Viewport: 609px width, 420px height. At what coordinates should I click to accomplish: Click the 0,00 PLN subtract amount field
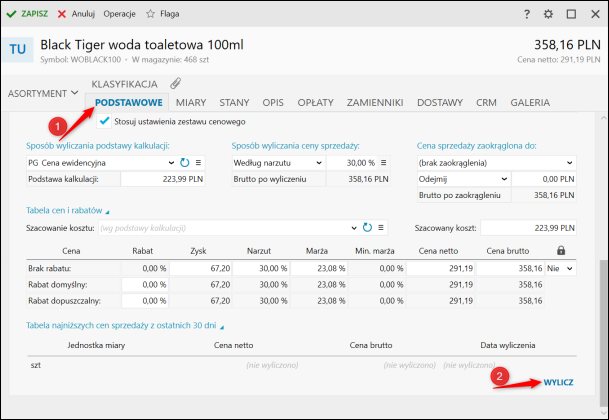(544, 179)
